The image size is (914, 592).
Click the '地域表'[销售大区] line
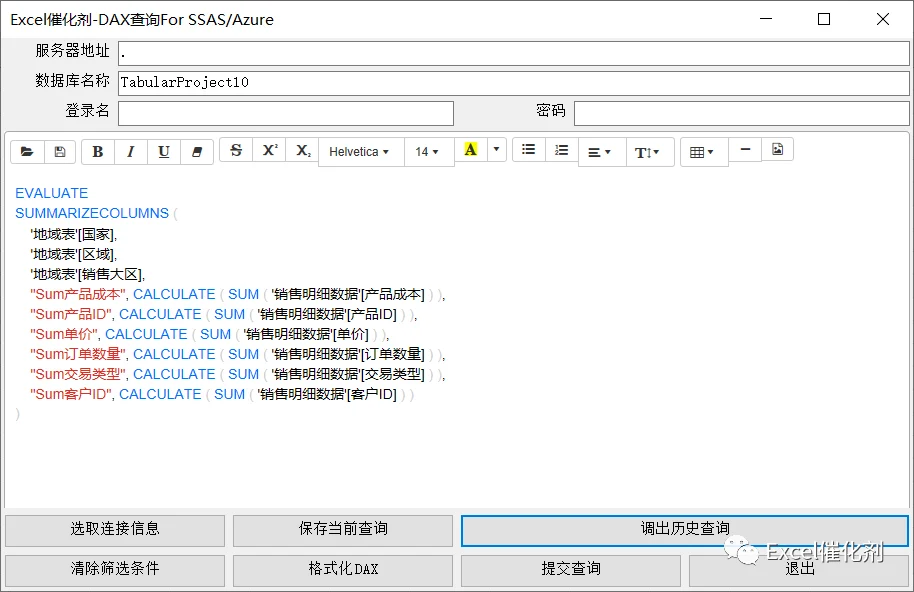pyautogui.click(x=87, y=274)
